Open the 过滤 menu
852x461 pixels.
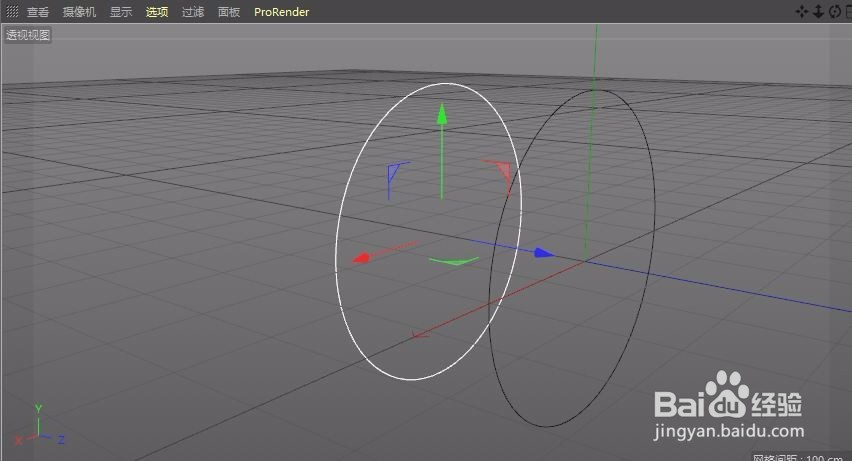point(192,11)
